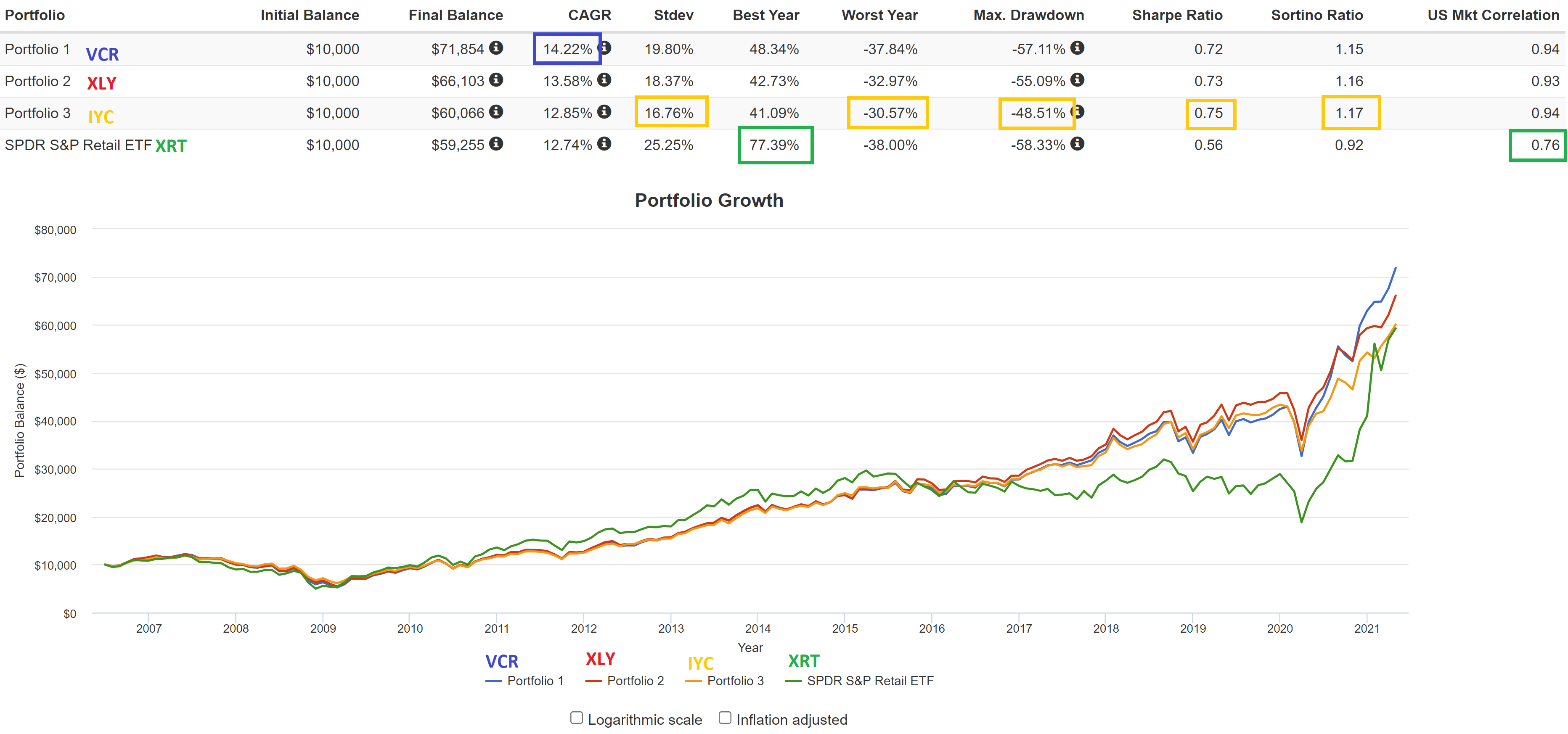1568x734 pixels.
Task: Click the Initial Balance column header
Action: (x=310, y=15)
